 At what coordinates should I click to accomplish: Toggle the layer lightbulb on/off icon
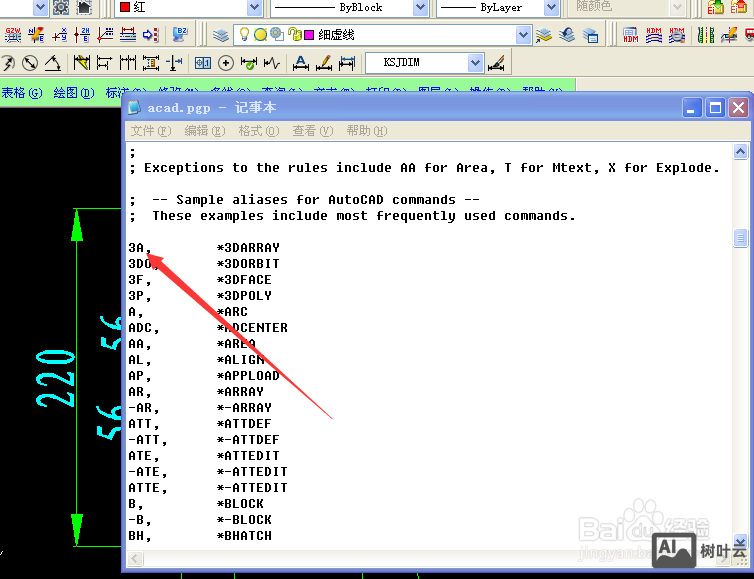pos(244,35)
